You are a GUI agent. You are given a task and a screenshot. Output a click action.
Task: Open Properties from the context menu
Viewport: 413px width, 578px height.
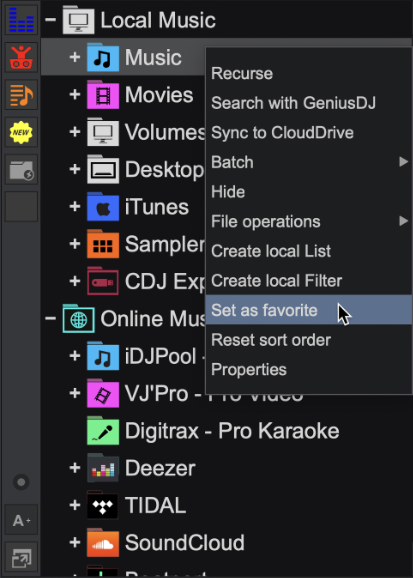coord(249,370)
